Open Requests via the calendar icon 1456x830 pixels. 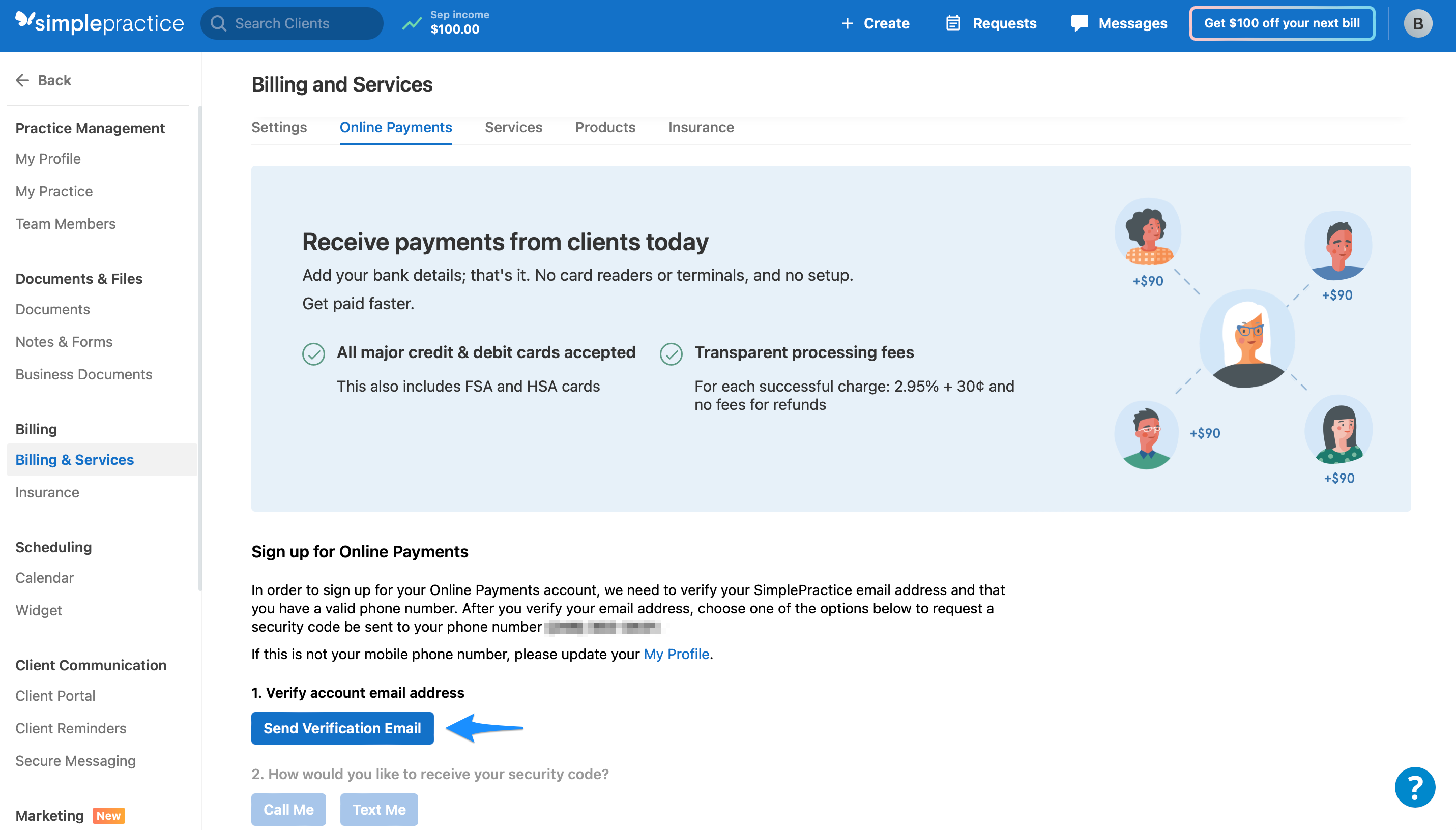[954, 23]
